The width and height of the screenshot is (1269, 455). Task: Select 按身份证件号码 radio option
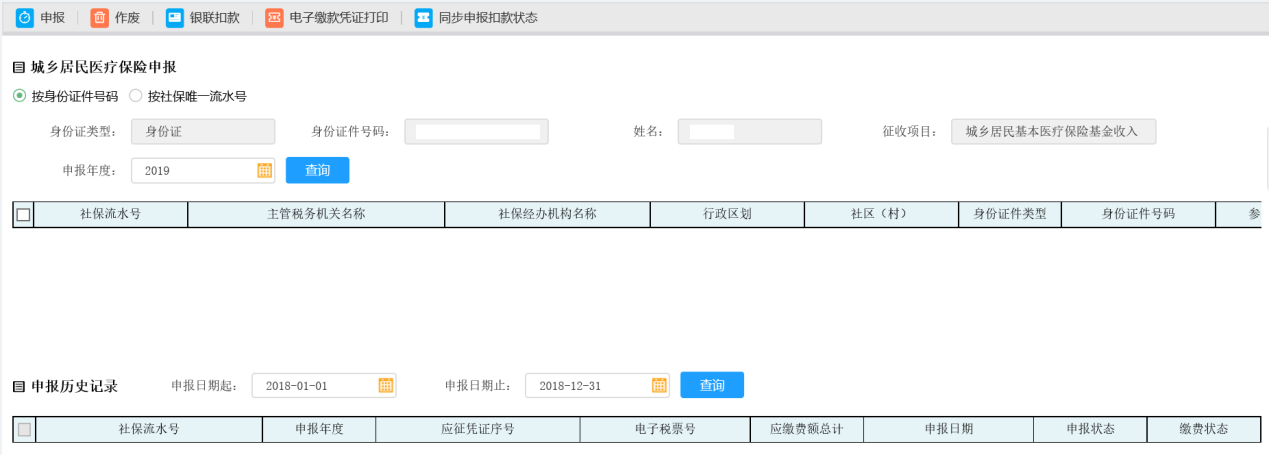[x=19, y=96]
